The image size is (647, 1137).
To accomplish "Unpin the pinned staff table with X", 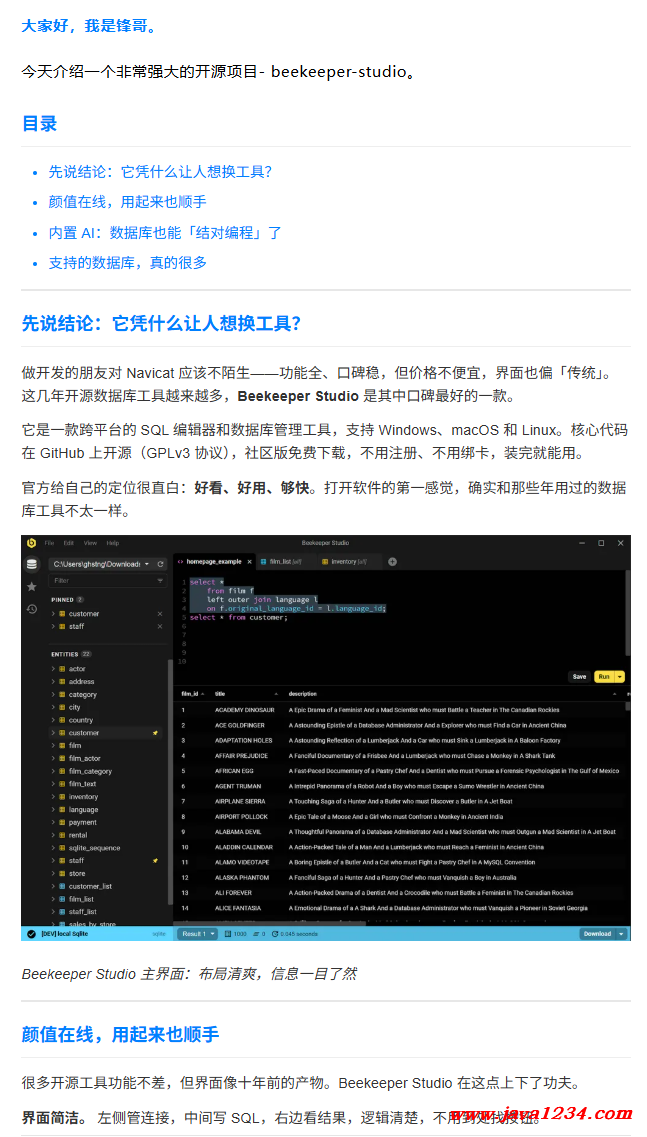I will click(x=160, y=627).
